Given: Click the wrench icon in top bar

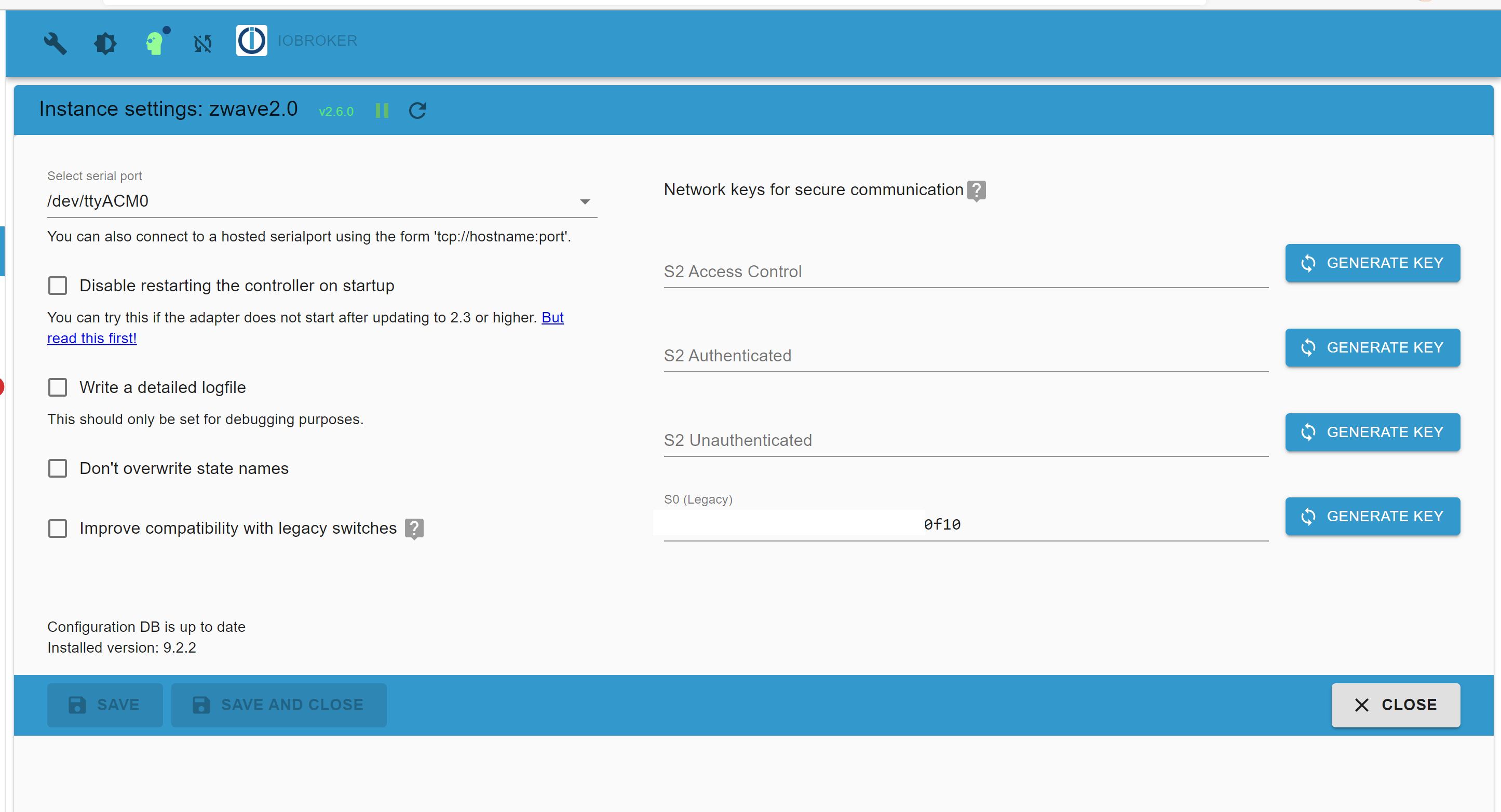Looking at the screenshot, I should coord(56,43).
